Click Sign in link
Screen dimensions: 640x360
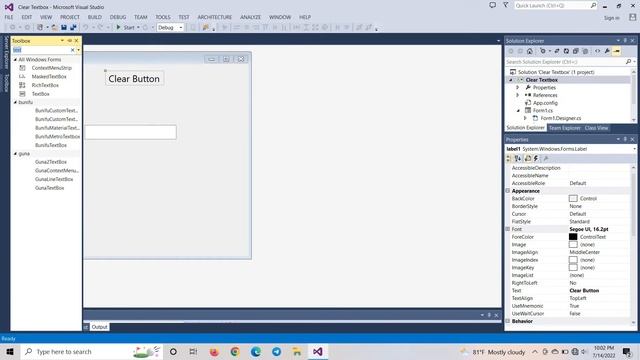[611, 18]
